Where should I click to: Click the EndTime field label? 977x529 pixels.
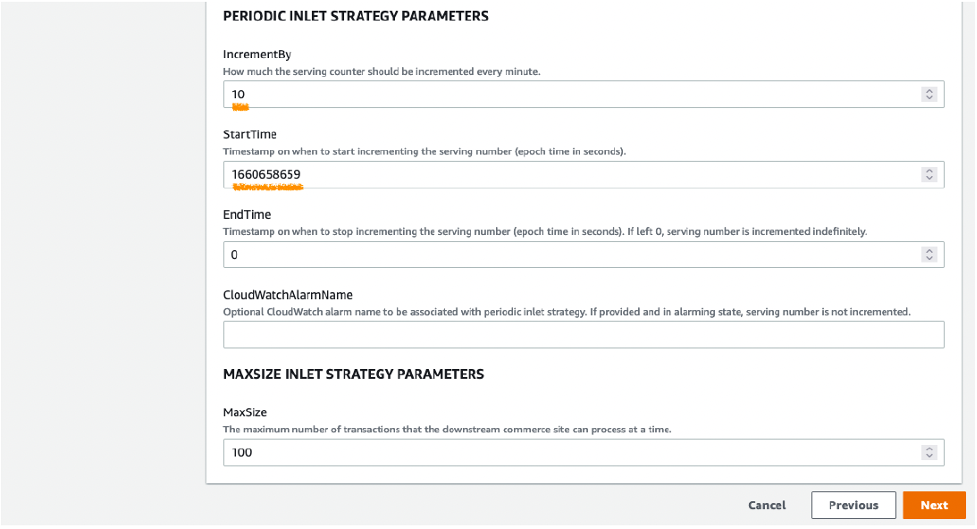pos(246,214)
